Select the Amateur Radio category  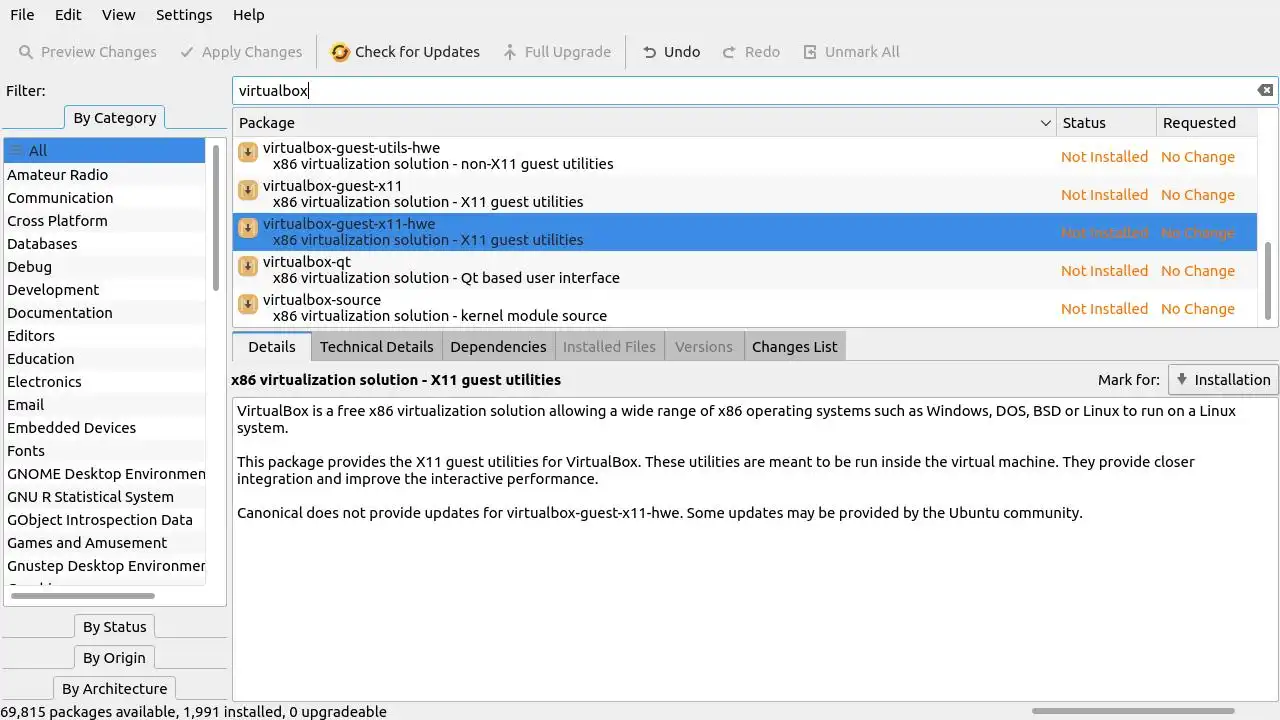[104, 175]
